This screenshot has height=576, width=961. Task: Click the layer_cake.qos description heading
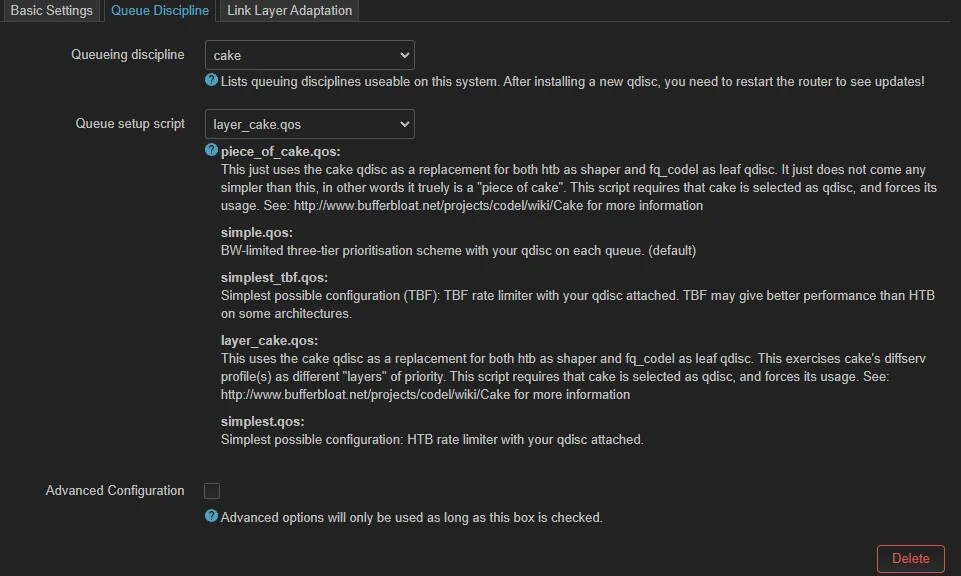tap(269, 341)
